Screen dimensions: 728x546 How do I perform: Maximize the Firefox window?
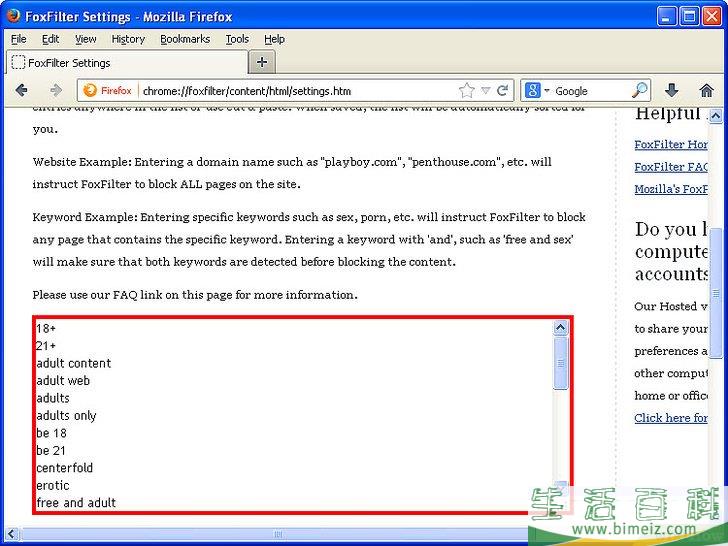point(689,16)
